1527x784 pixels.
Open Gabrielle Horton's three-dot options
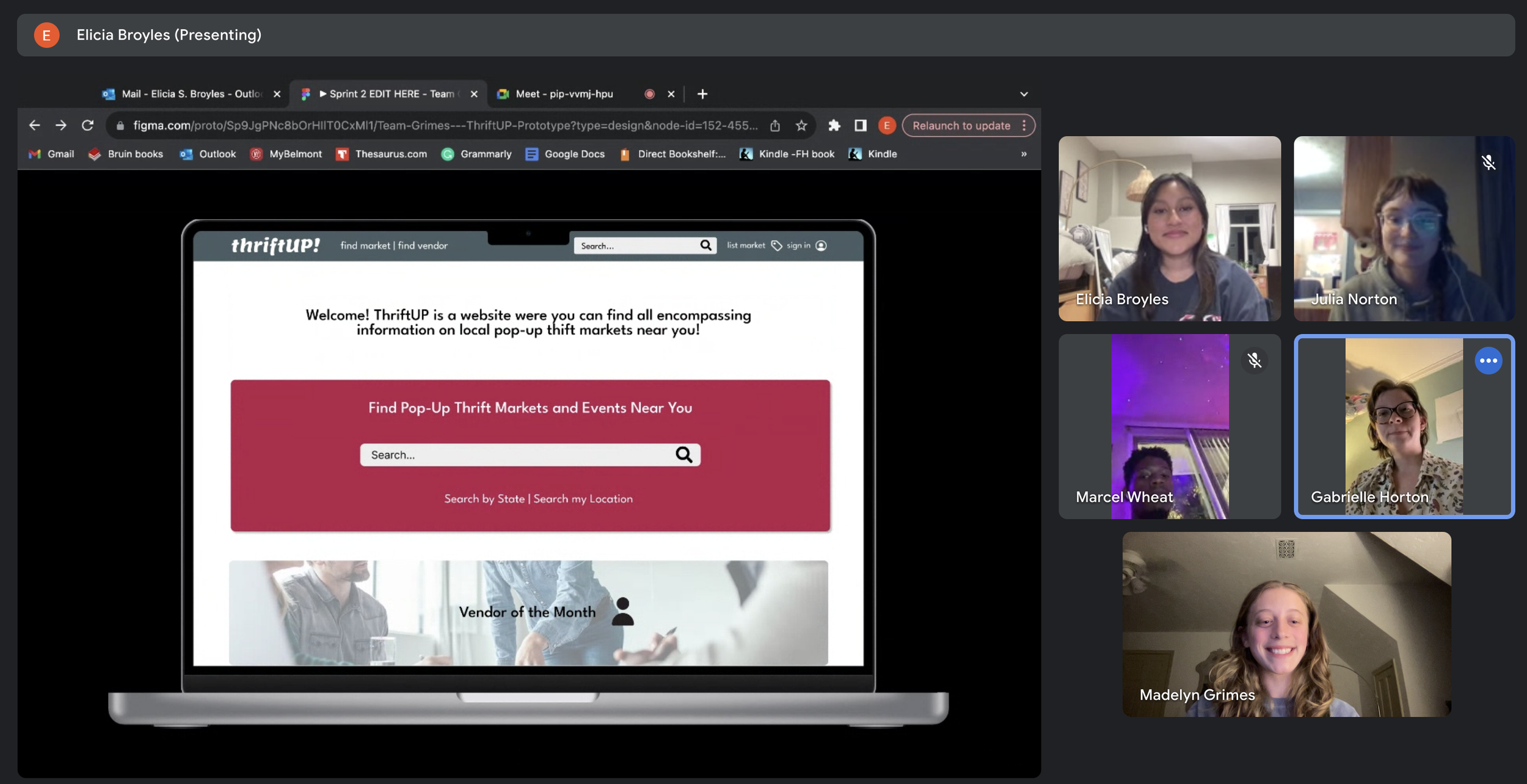(x=1488, y=360)
